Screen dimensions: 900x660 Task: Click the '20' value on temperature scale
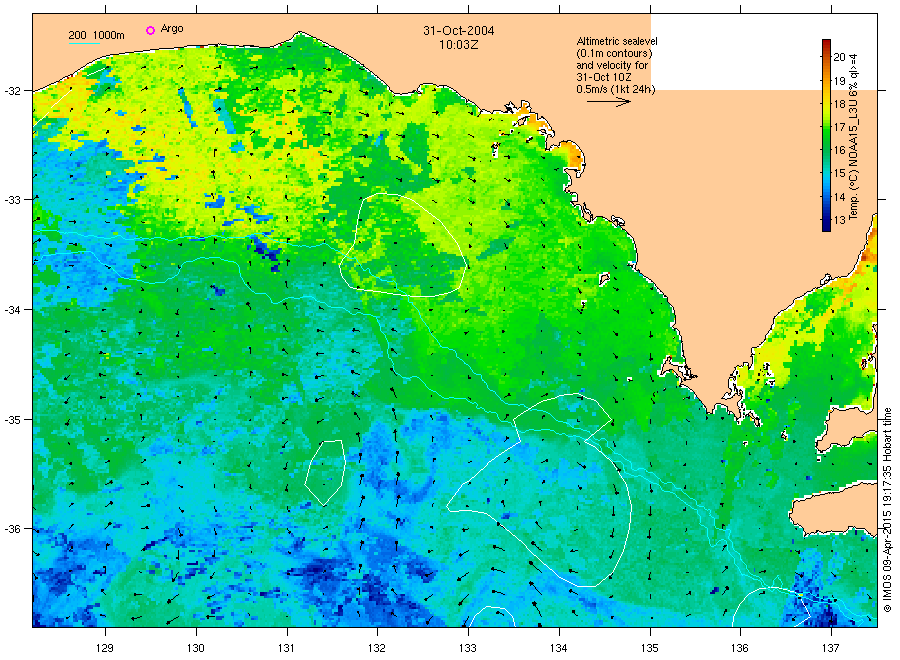point(839,57)
